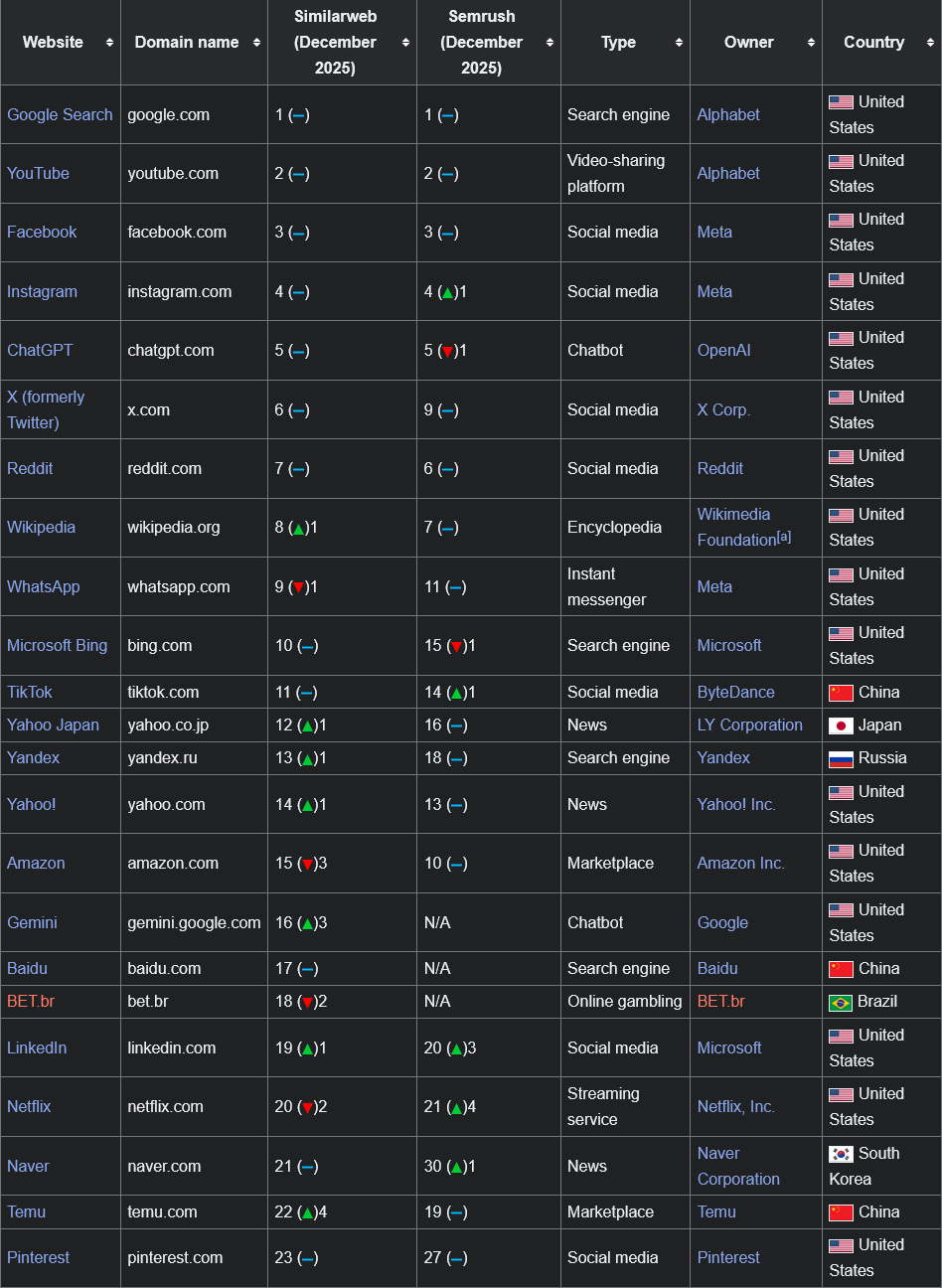Click green up arrow in Wikipedia Similarweb cell

click(x=298, y=529)
